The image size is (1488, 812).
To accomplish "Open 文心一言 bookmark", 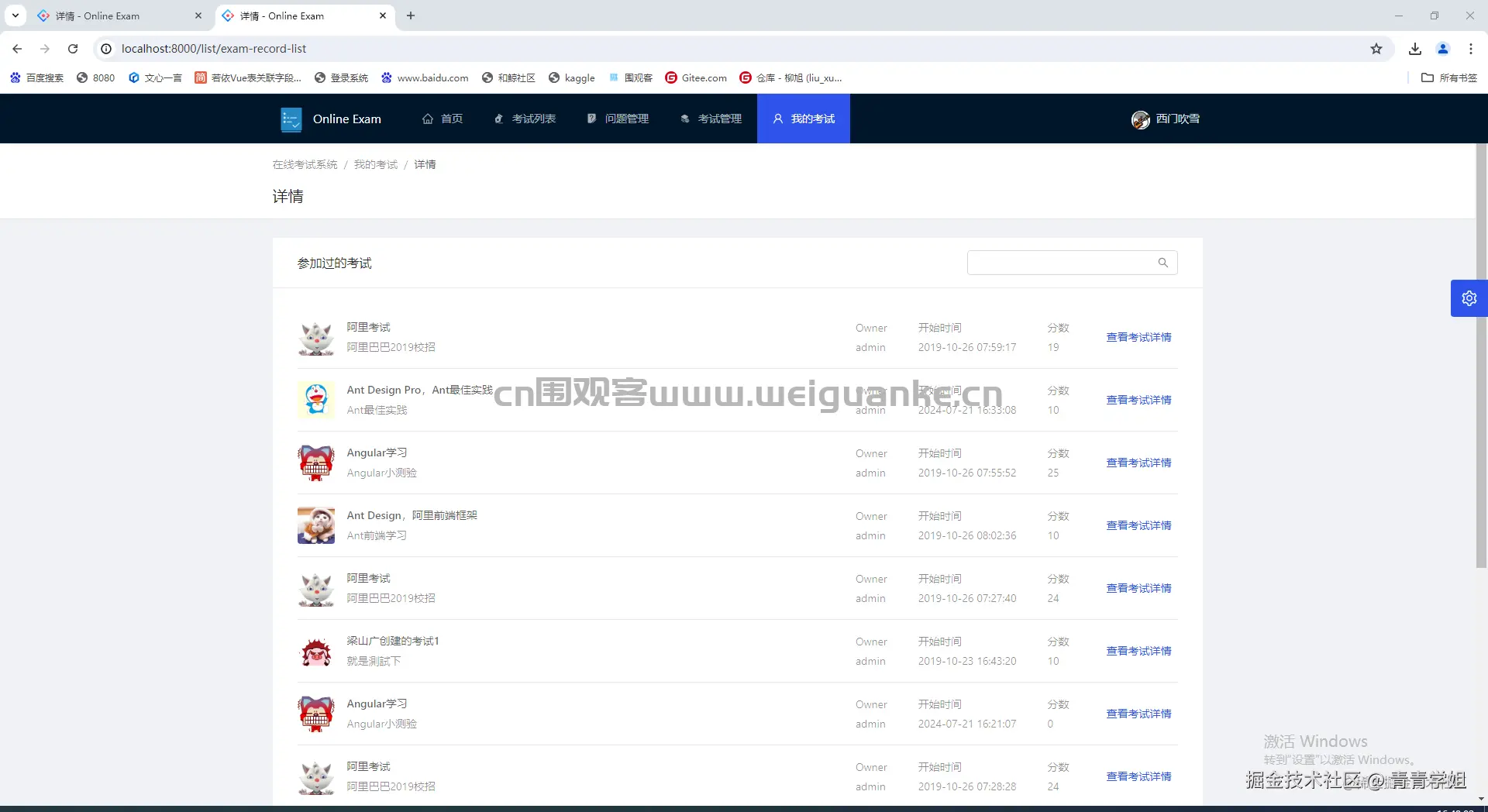I will click(x=156, y=77).
